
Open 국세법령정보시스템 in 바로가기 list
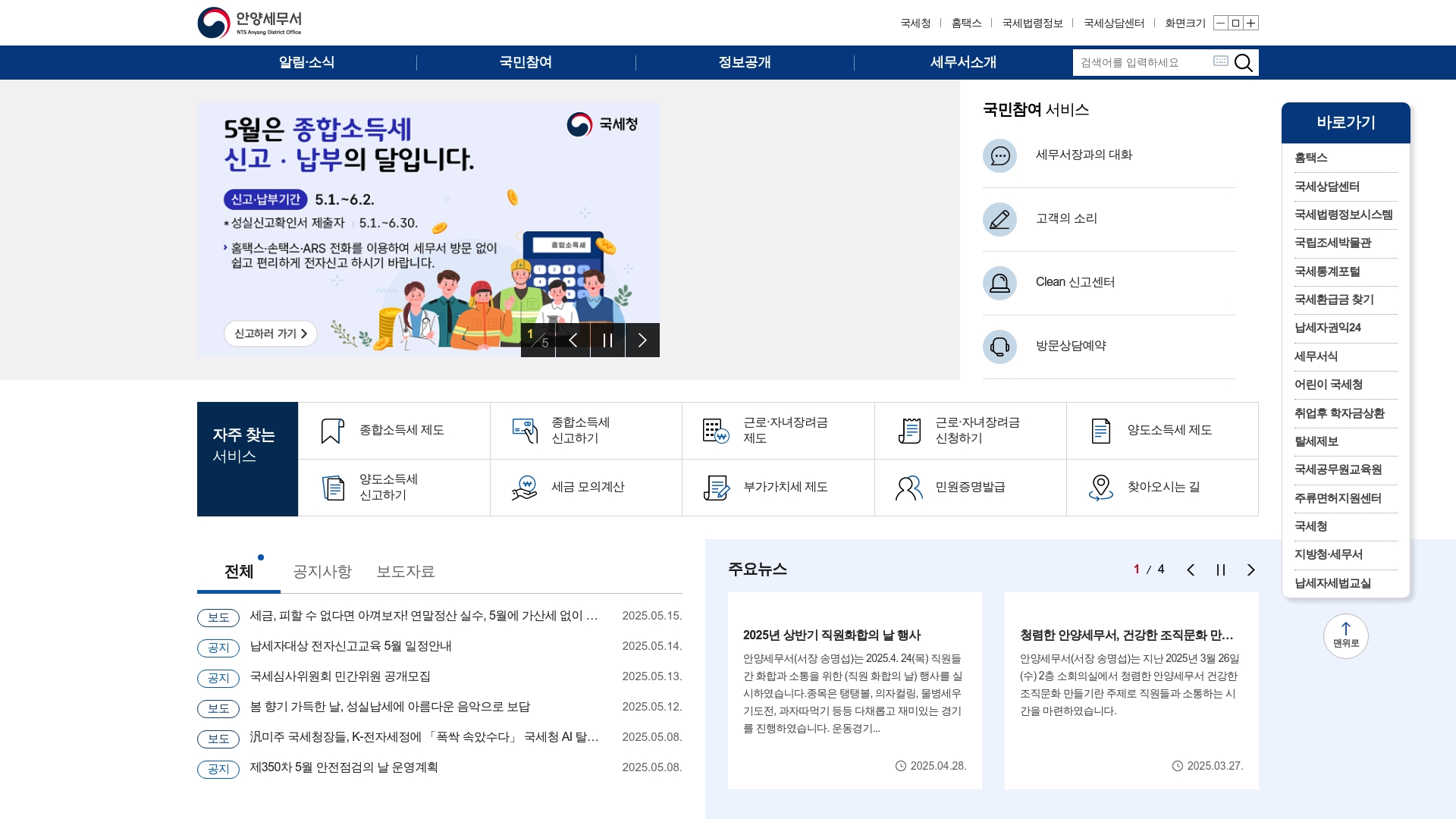coord(1345,215)
